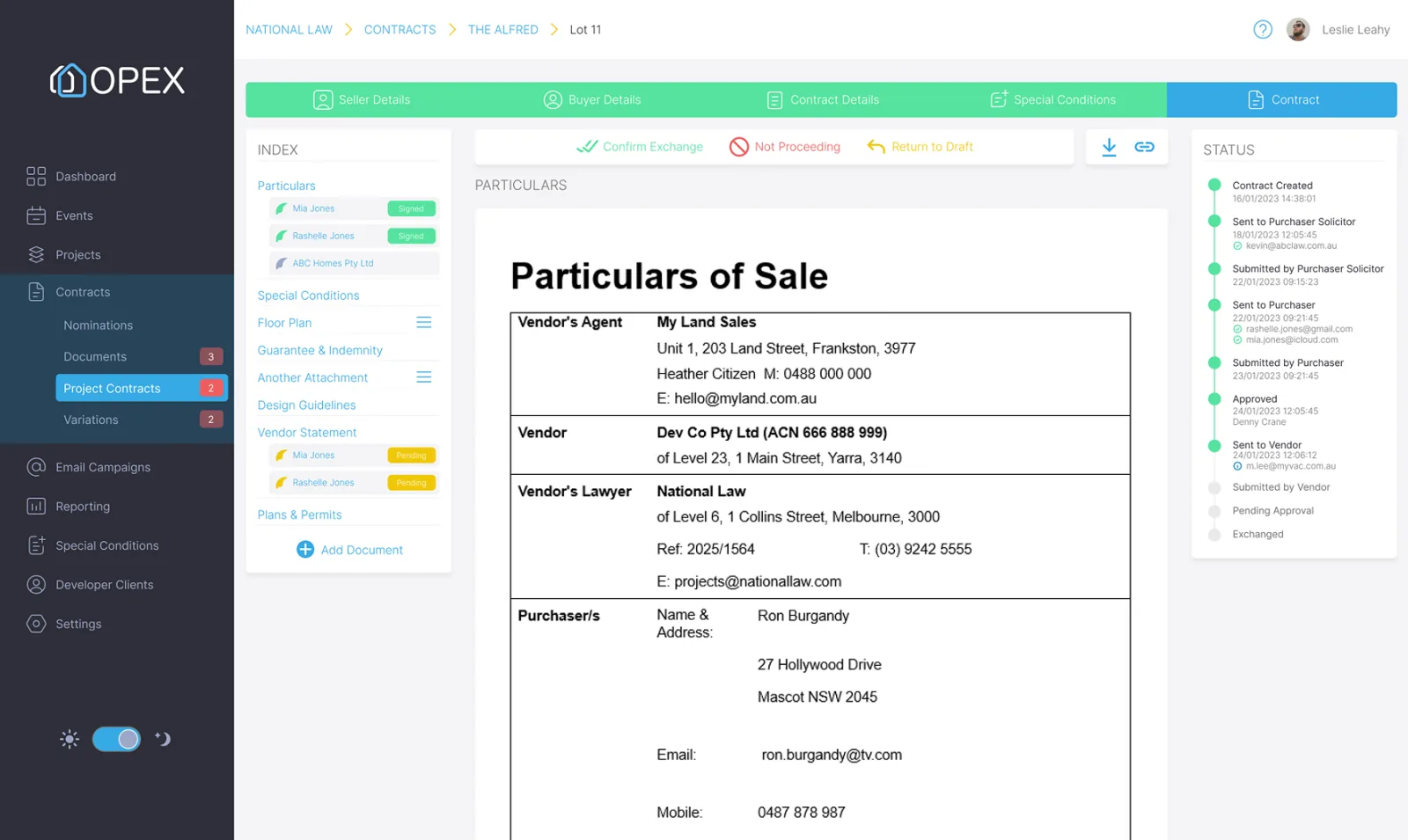Viewport: 1408px width, 840px height.
Task: Click the moon dark-mode icon
Action: point(163,739)
